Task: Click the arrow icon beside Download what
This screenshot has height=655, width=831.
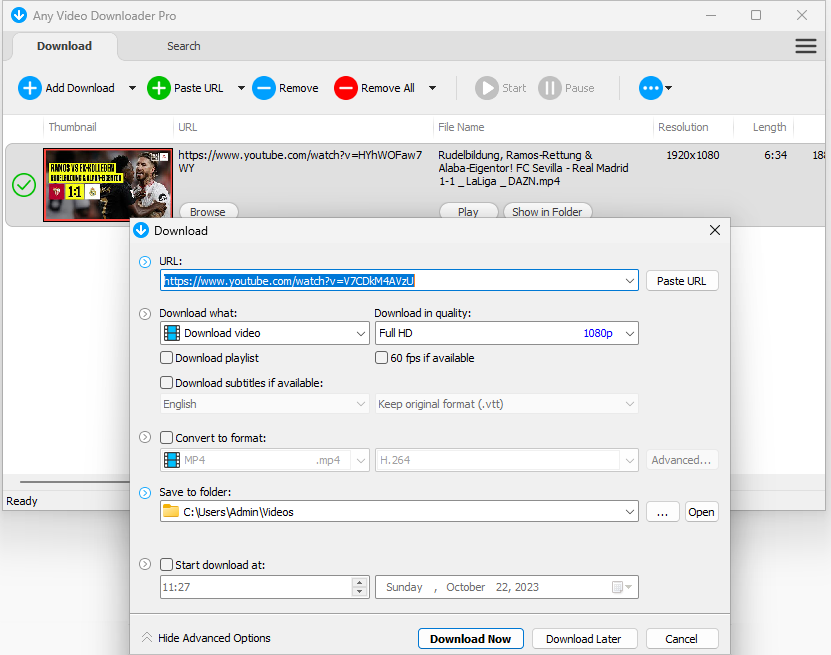Action: click(x=145, y=314)
